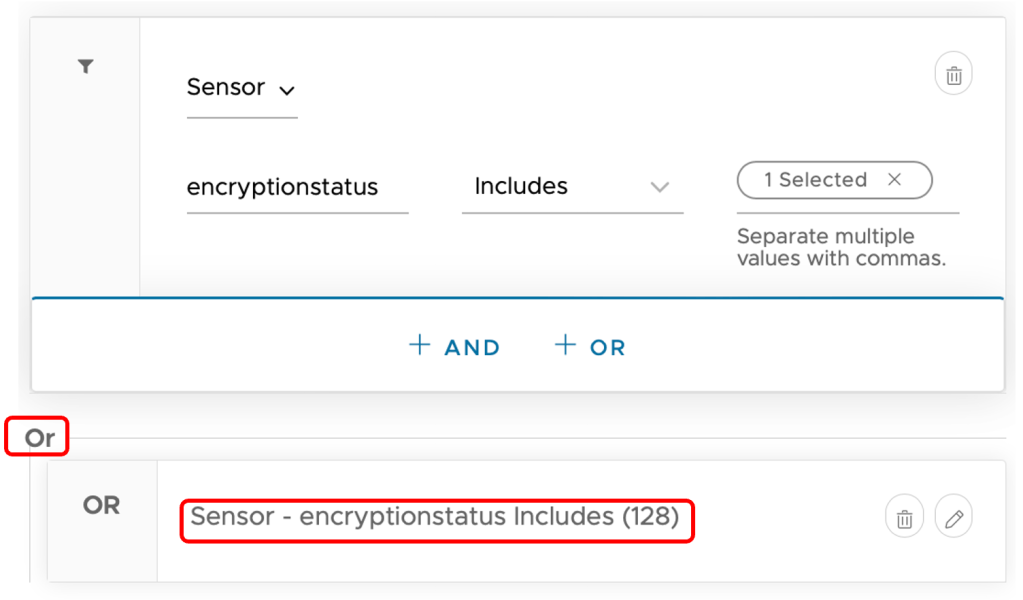The height and width of the screenshot is (600, 1023).
Task: Delete the saved encryptionstatus Includes (128) rule
Action: pos(904,518)
